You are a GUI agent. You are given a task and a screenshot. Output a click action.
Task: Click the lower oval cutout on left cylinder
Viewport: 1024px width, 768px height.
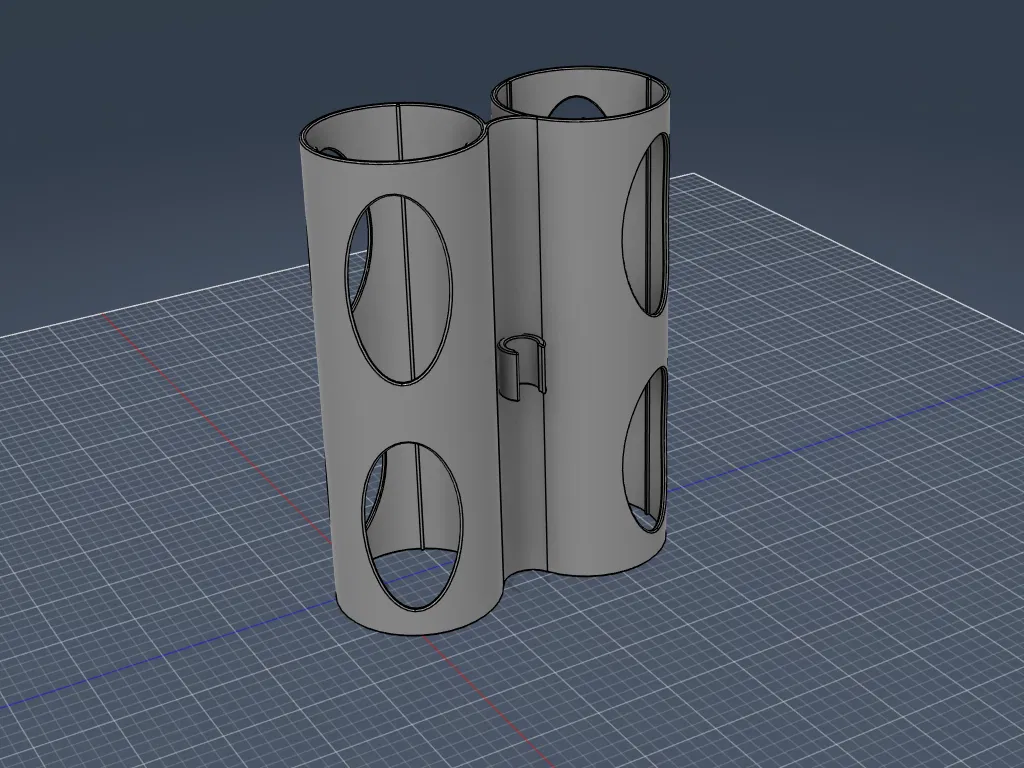click(x=412, y=526)
